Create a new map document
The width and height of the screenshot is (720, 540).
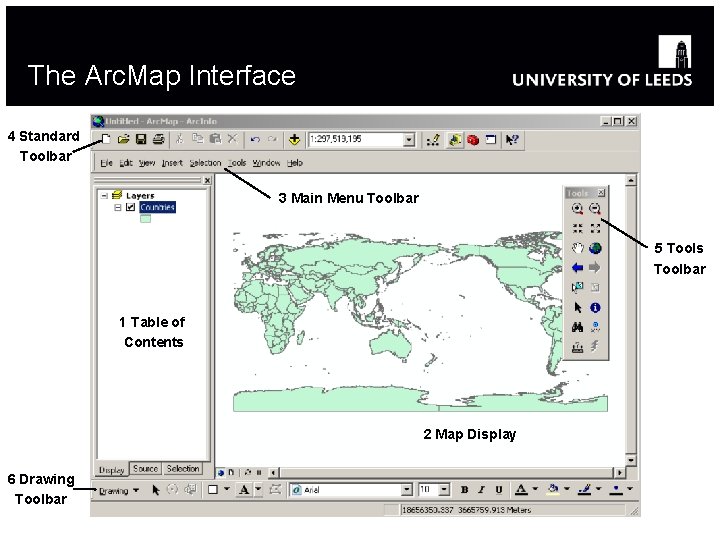click(106, 139)
